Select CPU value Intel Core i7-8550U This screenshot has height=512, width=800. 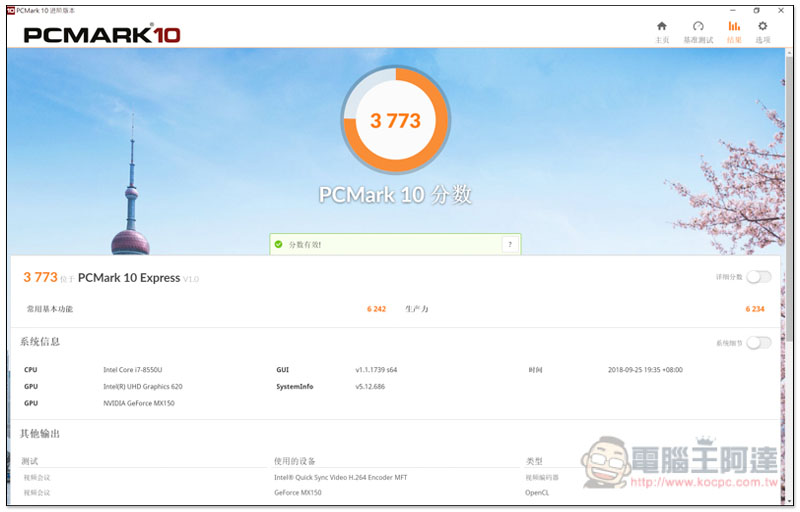point(133,370)
